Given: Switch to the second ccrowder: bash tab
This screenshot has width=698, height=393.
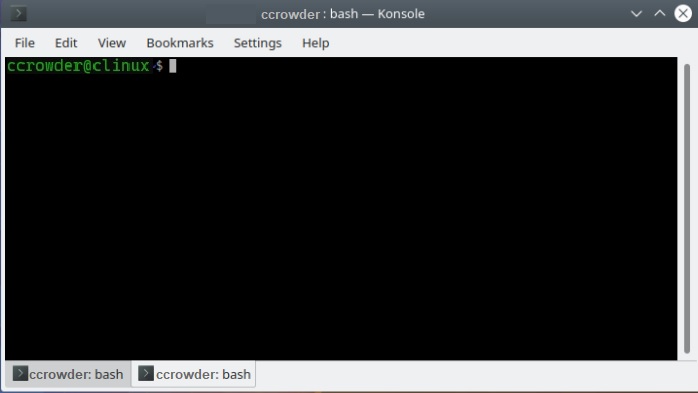Looking at the screenshot, I should click(x=194, y=374).
